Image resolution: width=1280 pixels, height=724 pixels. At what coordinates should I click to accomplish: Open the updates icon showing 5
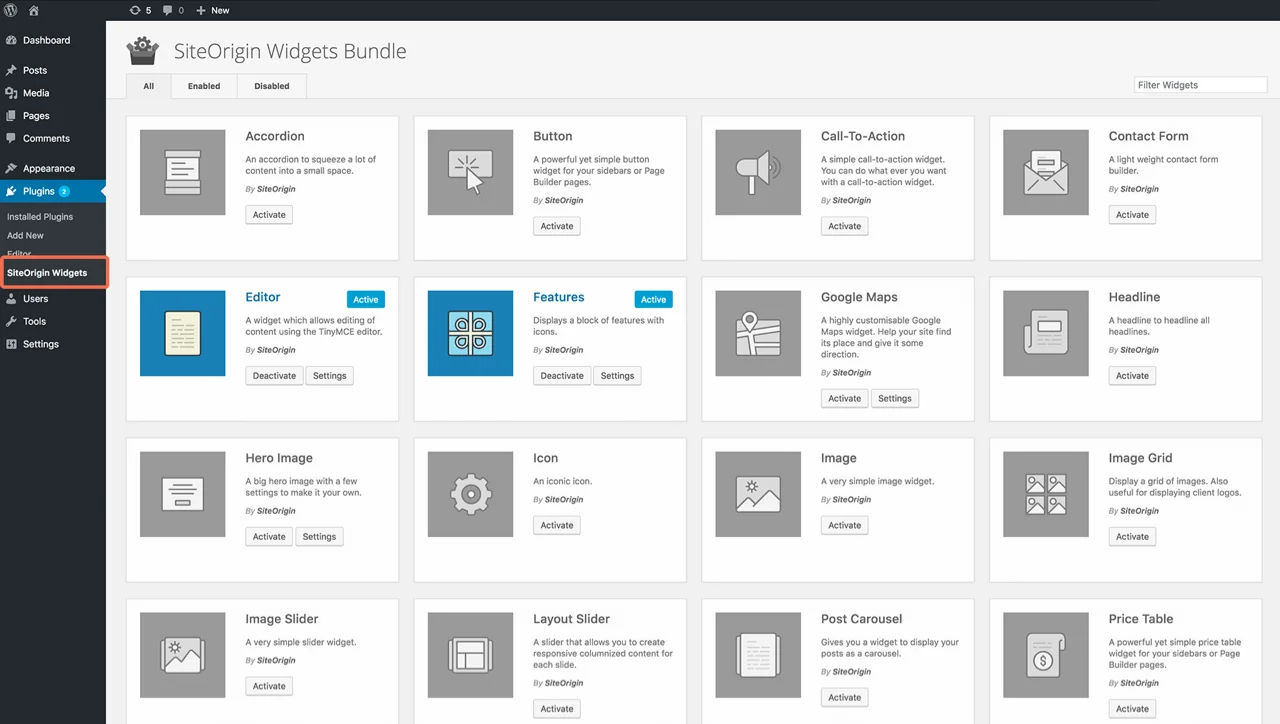pyautogui.click(x=141, y=10)
